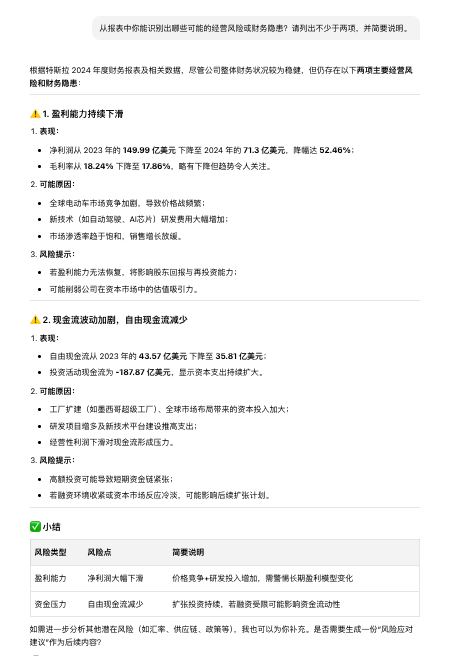Click the 自由现金流减少 table cell
The height and width of the screenshot is (656, 462).
[x=115, y=604]
